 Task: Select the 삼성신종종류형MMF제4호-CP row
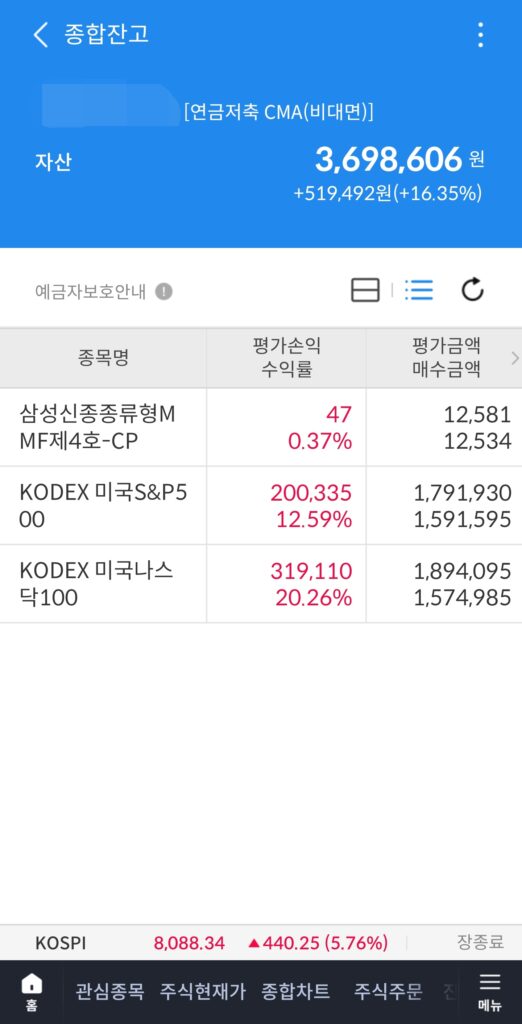pyautogui.click(x=261, y=427)
